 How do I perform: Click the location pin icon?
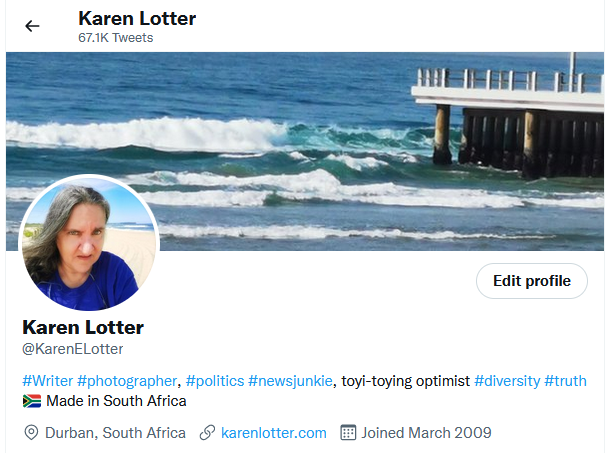click(x=31, y=433)
